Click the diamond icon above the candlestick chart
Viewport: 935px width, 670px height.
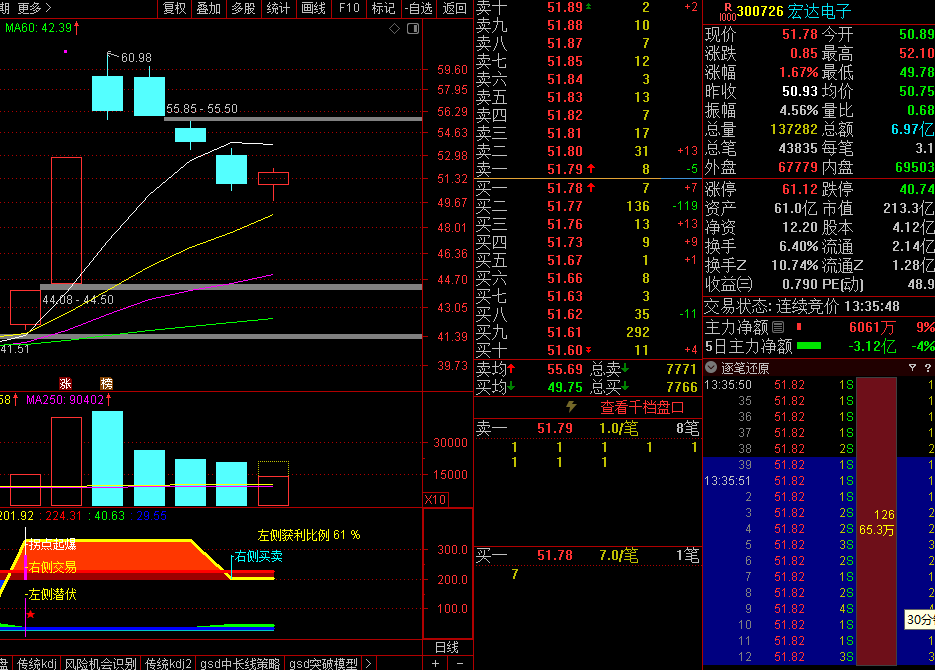(x=395, y=28)
